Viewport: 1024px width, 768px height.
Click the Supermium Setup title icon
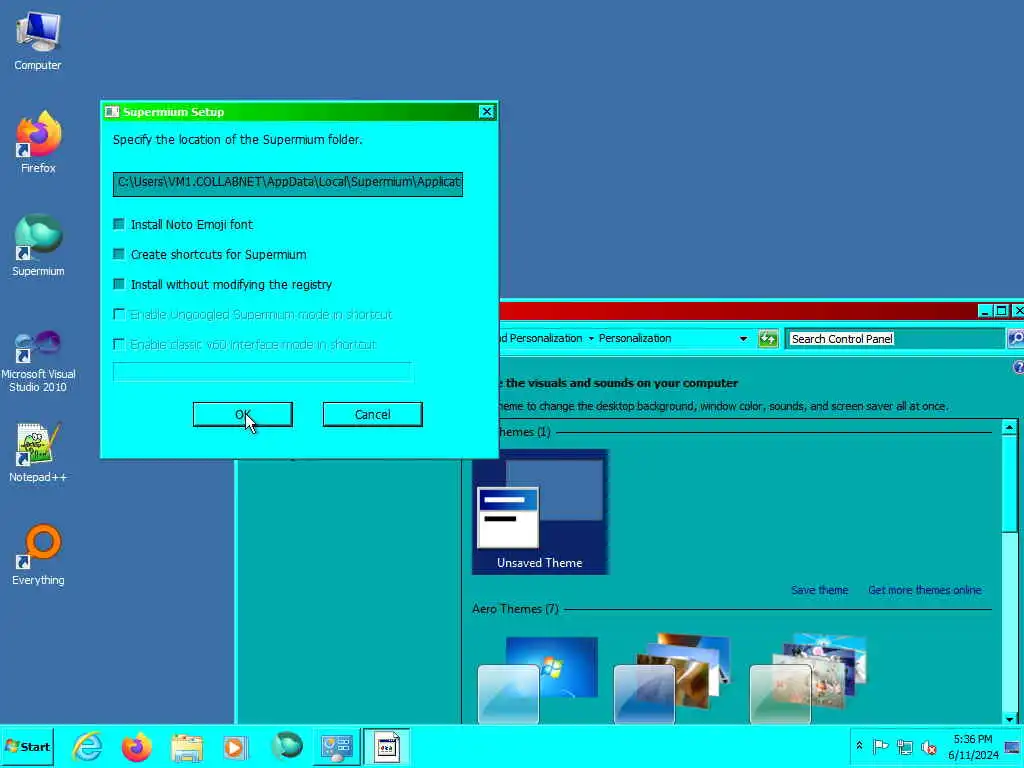click(x=112, y=112)
